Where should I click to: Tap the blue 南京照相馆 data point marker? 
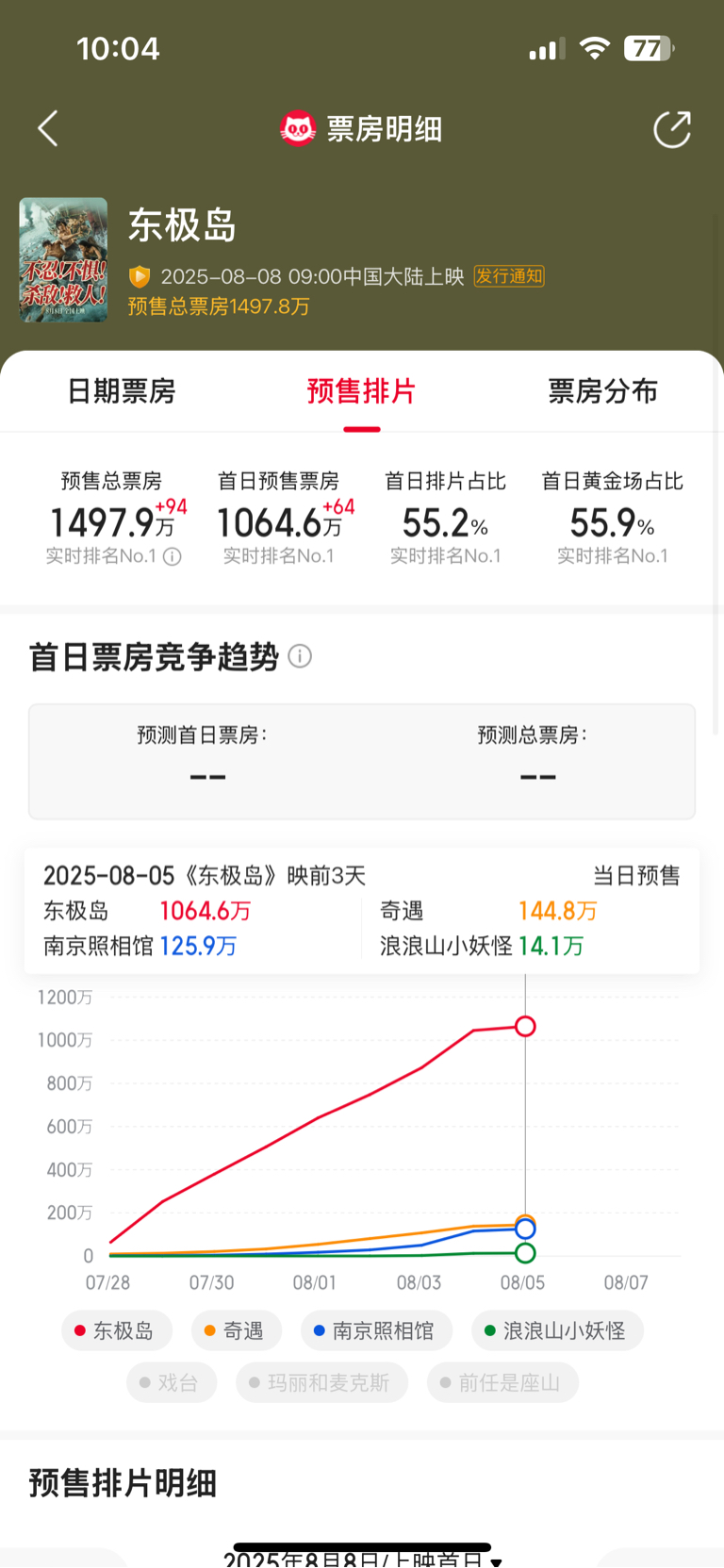tap(525, 1229)
